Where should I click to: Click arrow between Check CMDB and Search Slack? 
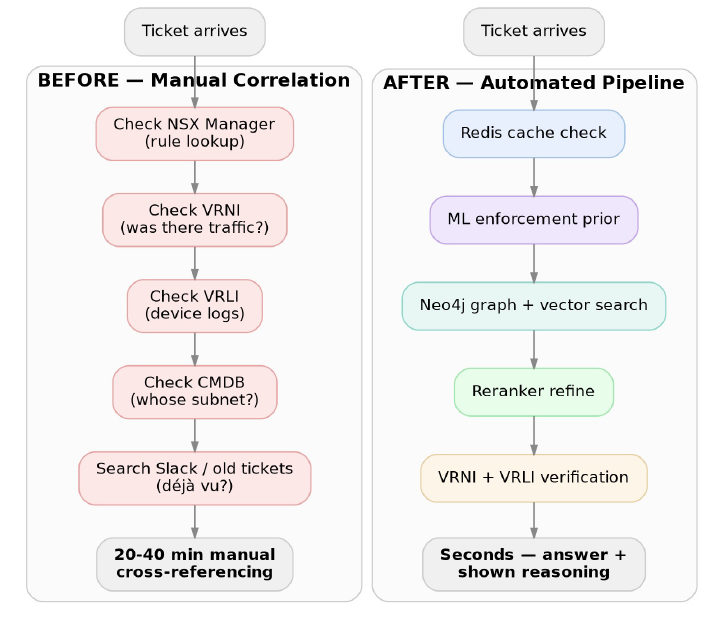coord(195,435)
